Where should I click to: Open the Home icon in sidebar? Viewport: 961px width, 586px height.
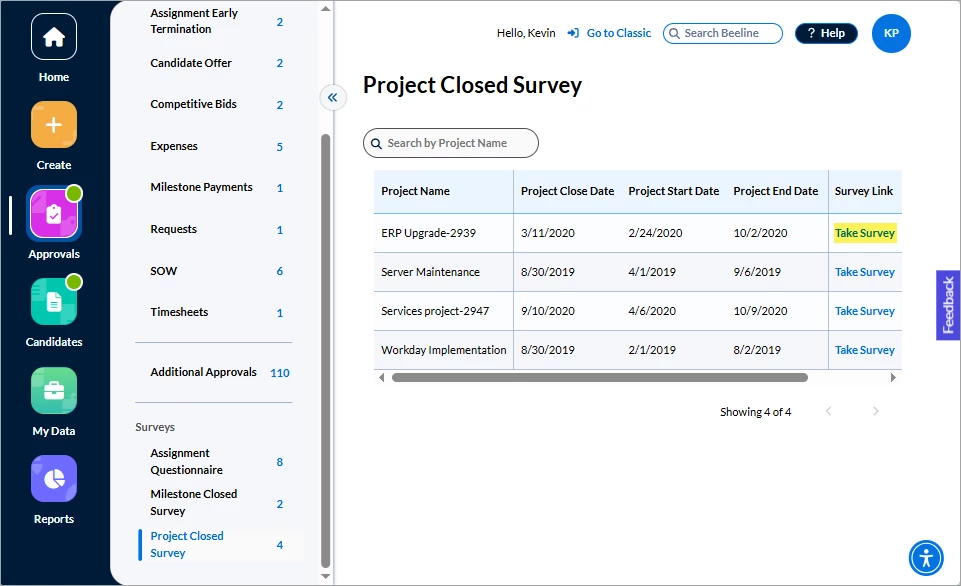click(x=54, y=37)
